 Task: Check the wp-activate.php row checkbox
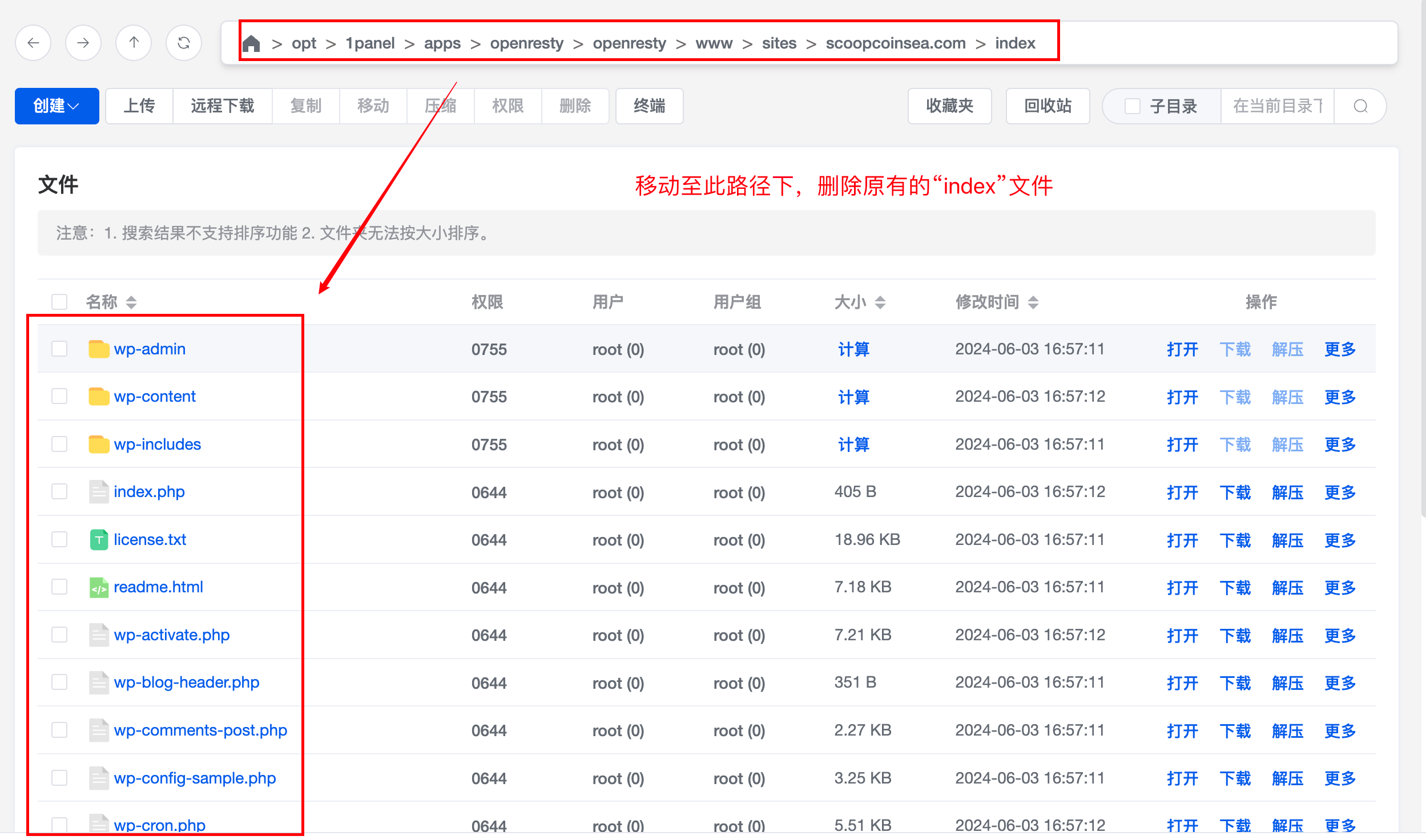coord(59,635)
